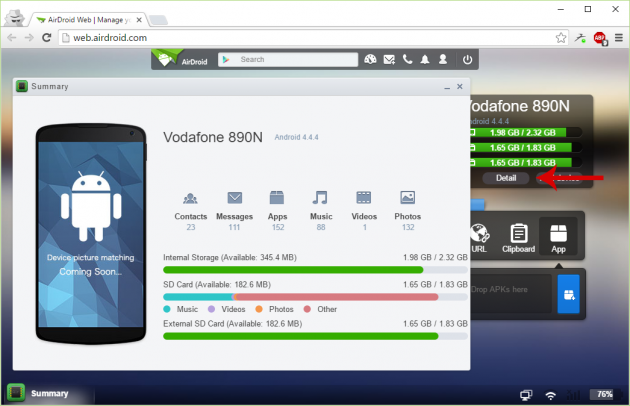
Task: Select the AirDroid Web browser tab
Action: 87,20
